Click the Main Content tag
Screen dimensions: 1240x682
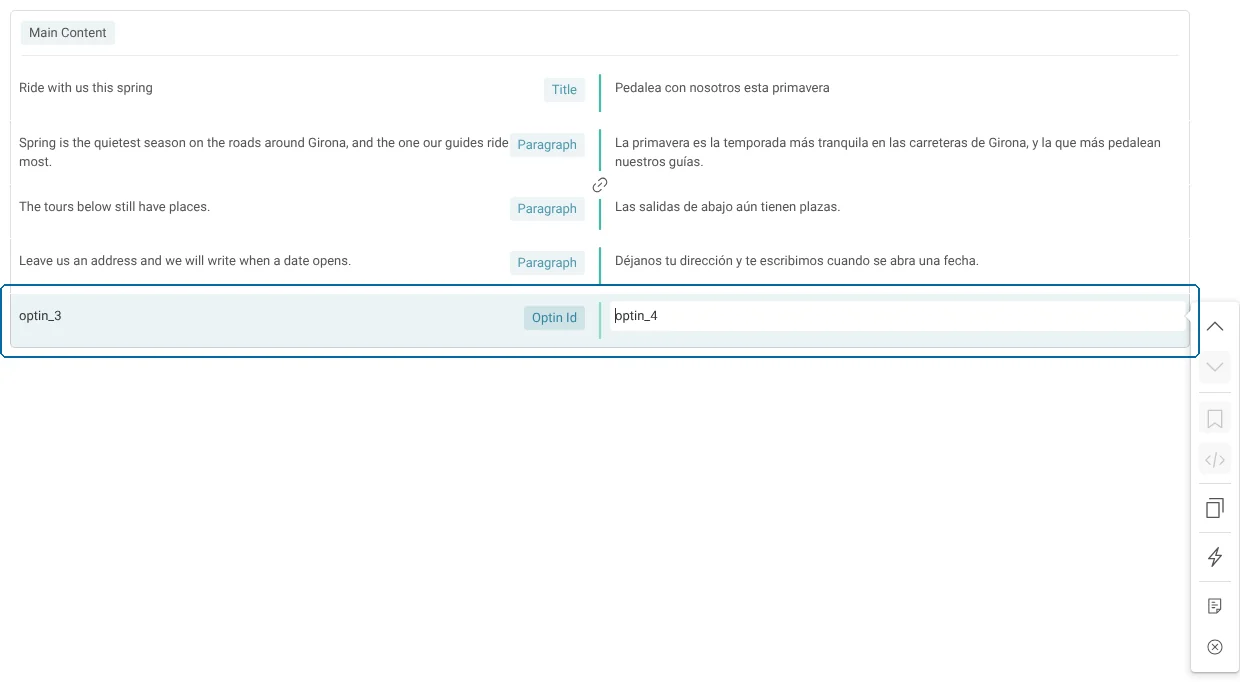tap(68, 33)
